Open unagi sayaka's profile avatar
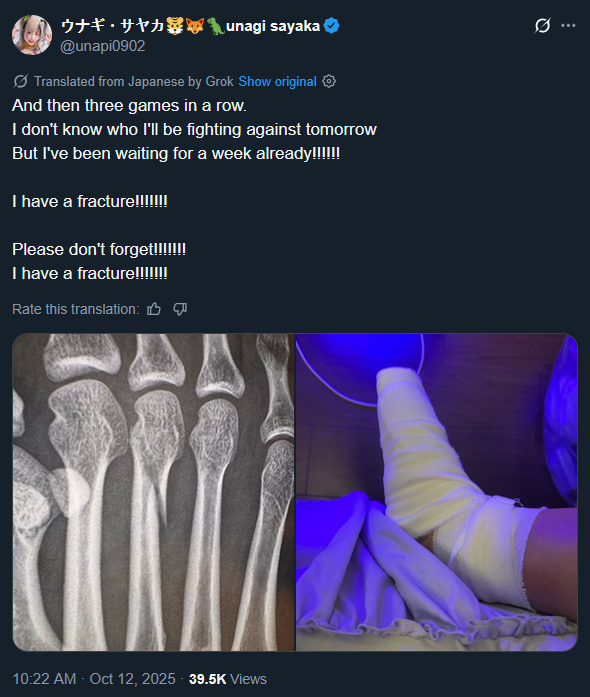This screenshot has width=590, height=697. point(32,35)
